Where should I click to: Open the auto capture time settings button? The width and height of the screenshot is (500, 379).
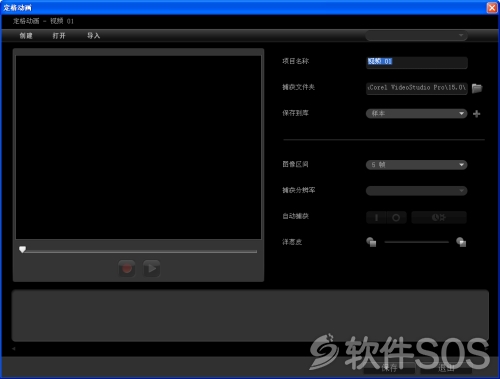coord(439,218)
